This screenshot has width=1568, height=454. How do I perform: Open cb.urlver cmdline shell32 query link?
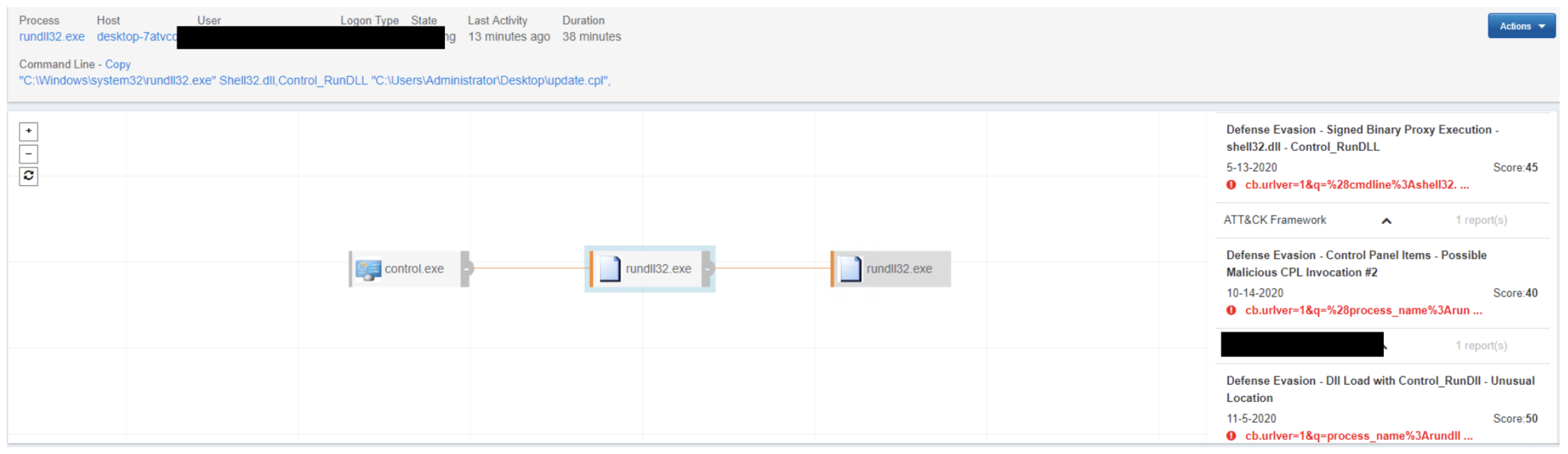click(1356, 186)
